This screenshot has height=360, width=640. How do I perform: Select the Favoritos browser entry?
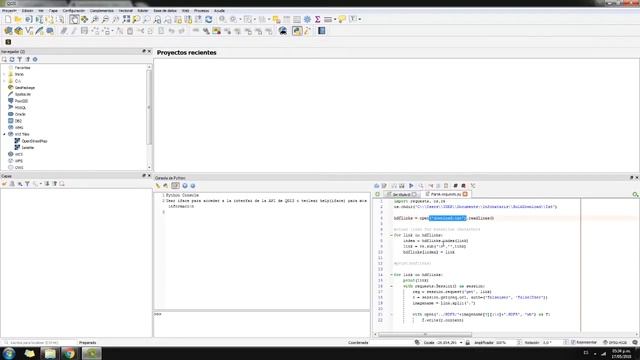22,68
